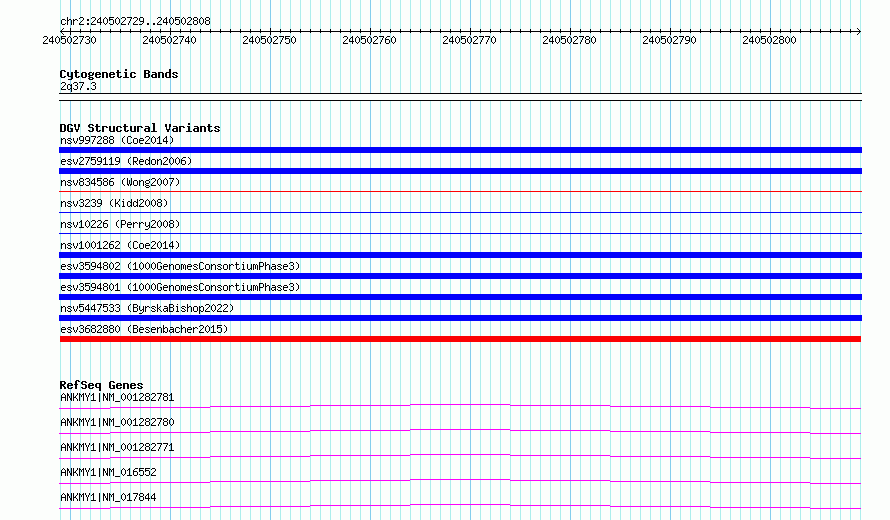Click the magenta line of NM_016552
This screenshot has height=520, width=890.
tap(460, 481)
